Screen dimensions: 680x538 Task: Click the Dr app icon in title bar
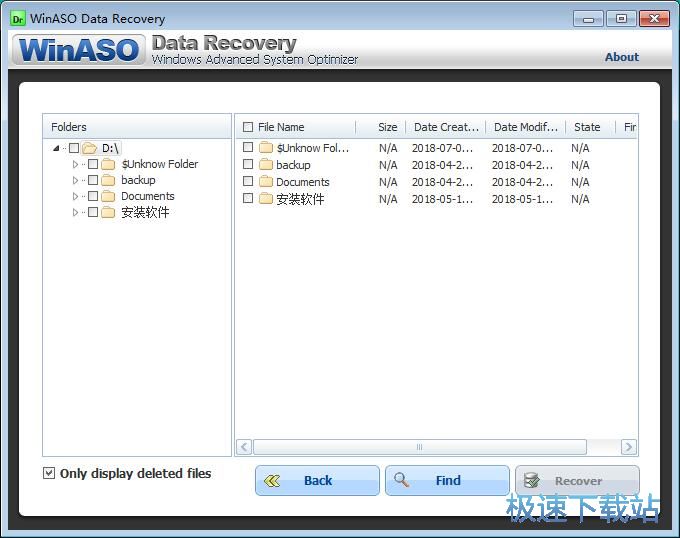pyautogui.click(x=18, y=19)
